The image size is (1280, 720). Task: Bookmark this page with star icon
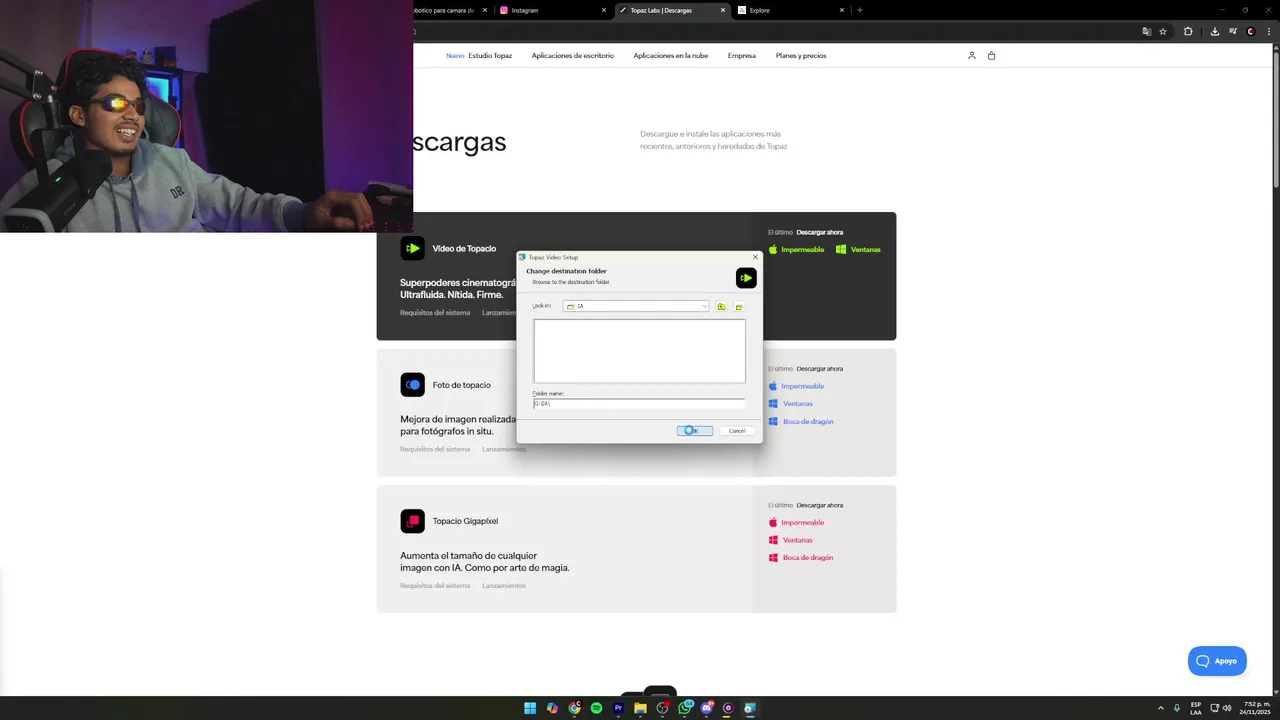(x=1163, y=31)
